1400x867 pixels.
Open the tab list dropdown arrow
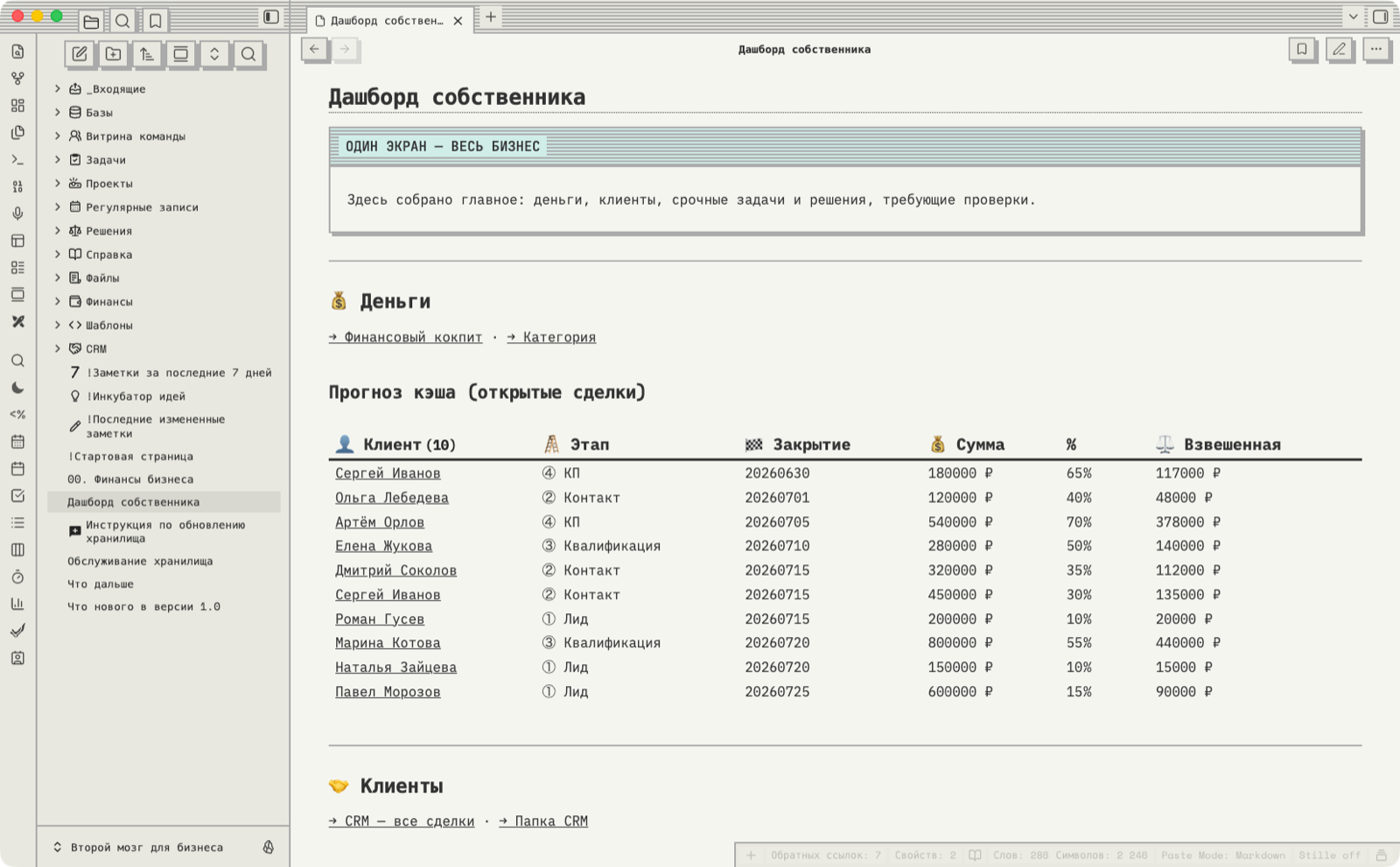(1353, 17)
